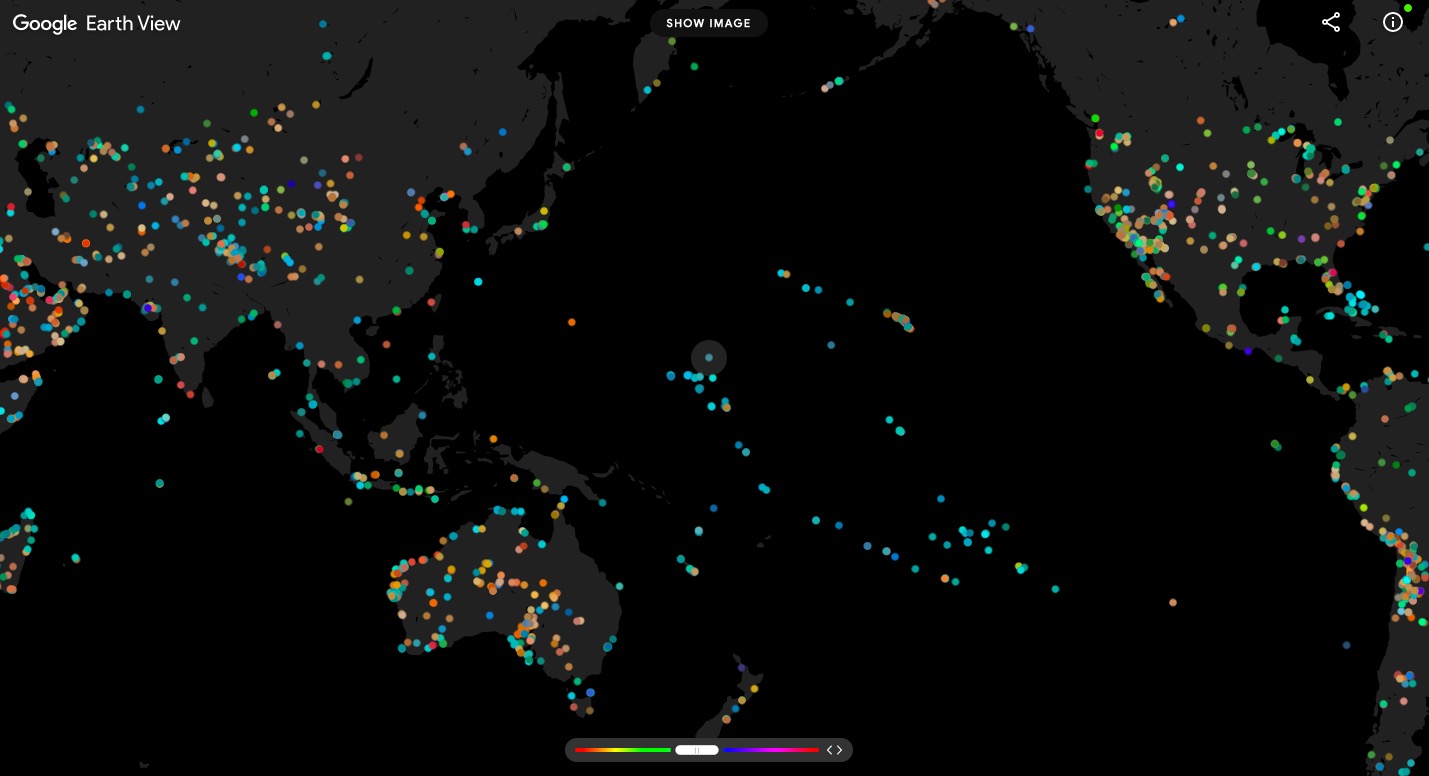Image resolution: width=1429 pixels, height=776 pixels.
Task: Go to Google Earth View home logo
Action: [96, 24]
